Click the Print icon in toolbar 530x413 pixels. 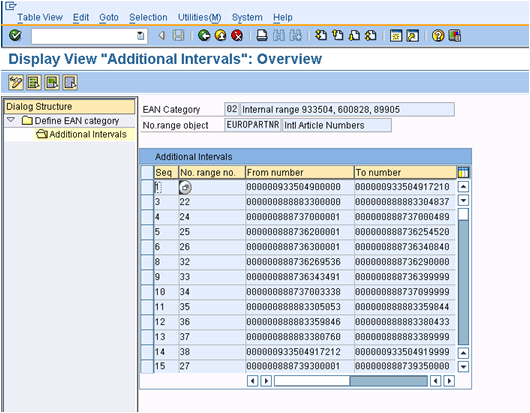coord(262,35)
